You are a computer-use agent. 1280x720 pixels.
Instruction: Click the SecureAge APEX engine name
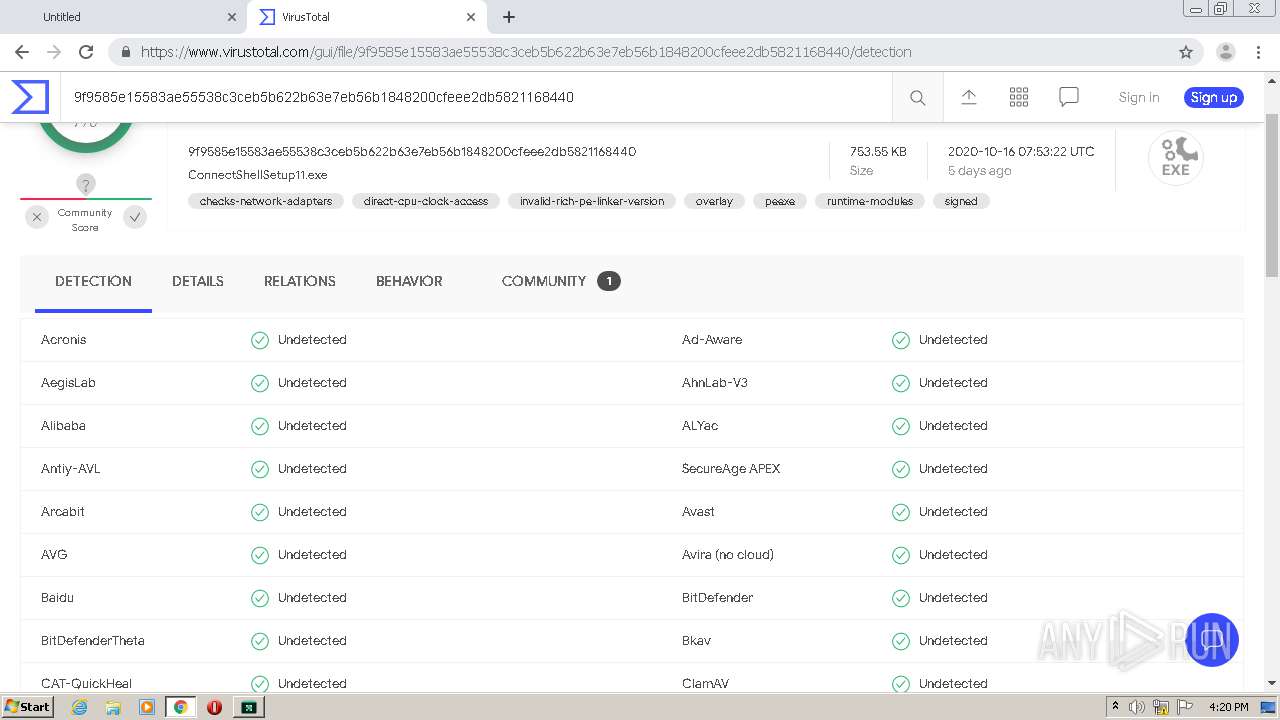coord(731,469)
